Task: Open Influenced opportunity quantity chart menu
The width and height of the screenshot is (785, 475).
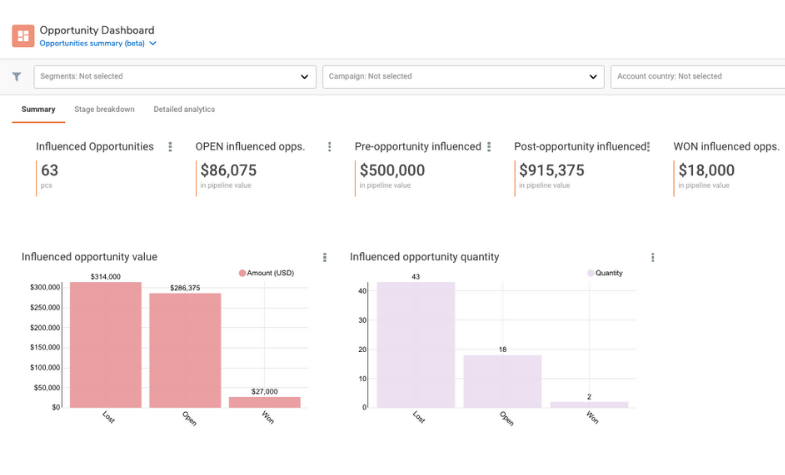Action: 653,257
